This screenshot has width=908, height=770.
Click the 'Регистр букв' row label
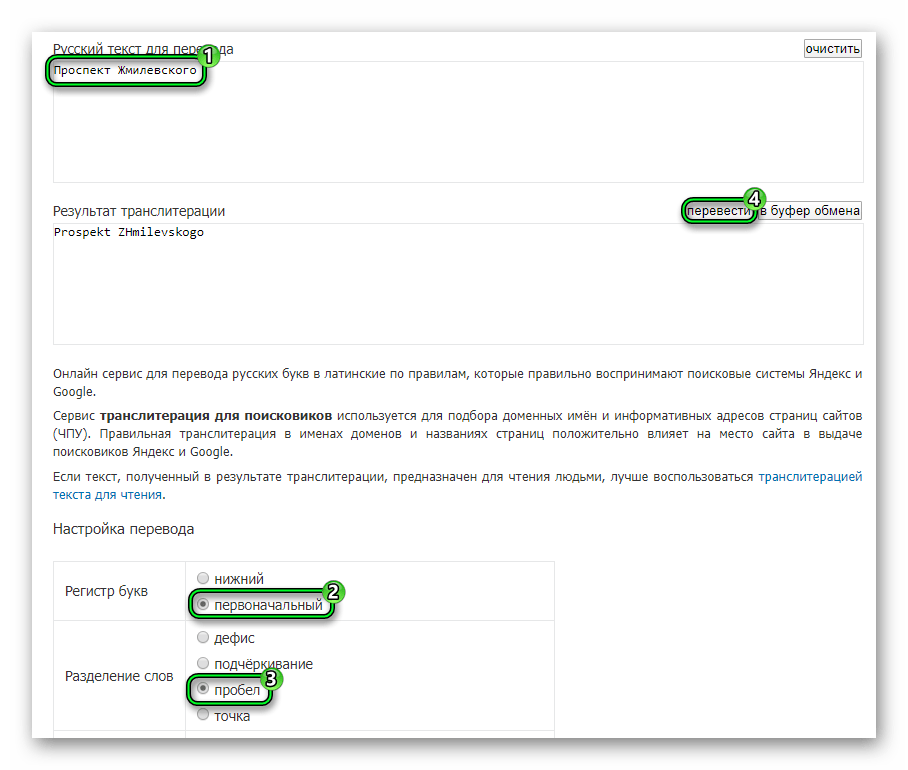click(x=106, y=591)
